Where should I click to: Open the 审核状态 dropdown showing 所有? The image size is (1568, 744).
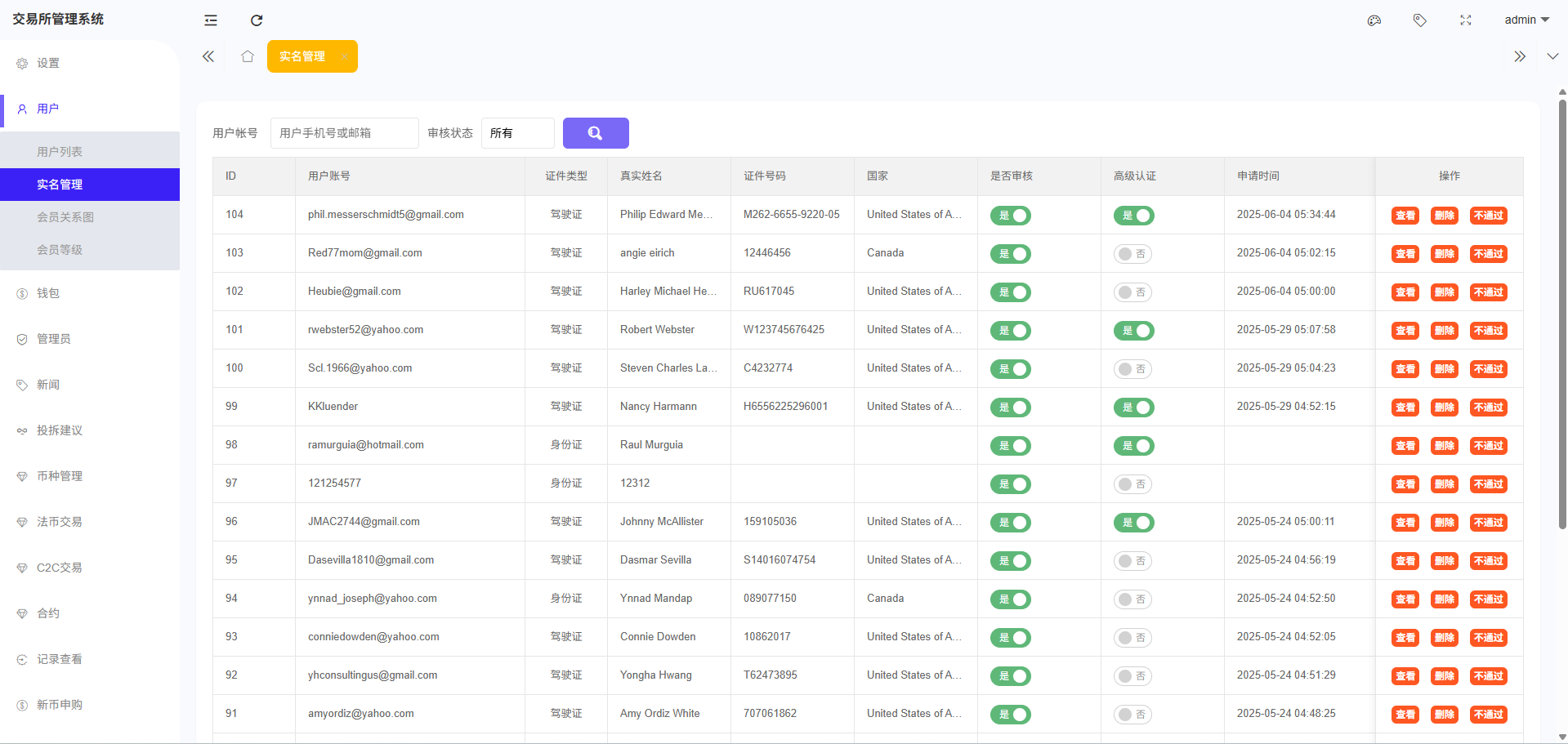[517, 132]
